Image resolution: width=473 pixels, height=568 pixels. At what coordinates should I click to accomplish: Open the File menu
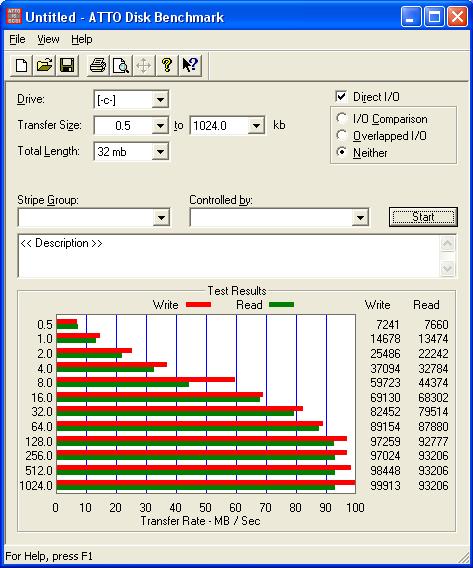pyautogui.click(x=17, y=39)
